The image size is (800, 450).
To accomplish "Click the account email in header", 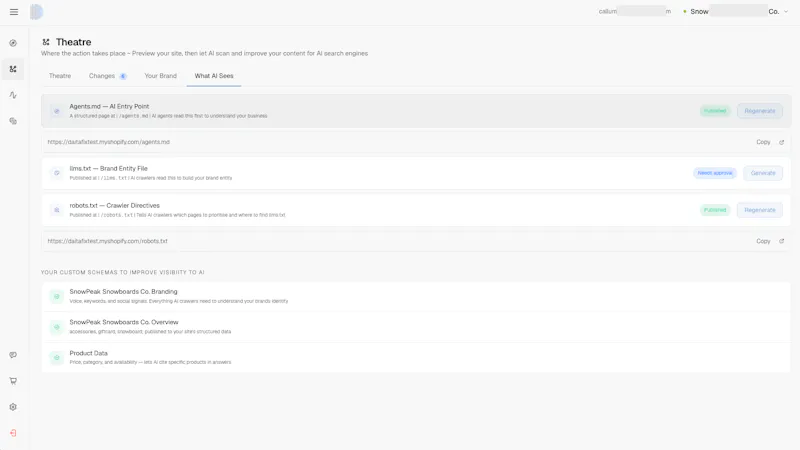I will pyautogui.click(x=635, y=11).
